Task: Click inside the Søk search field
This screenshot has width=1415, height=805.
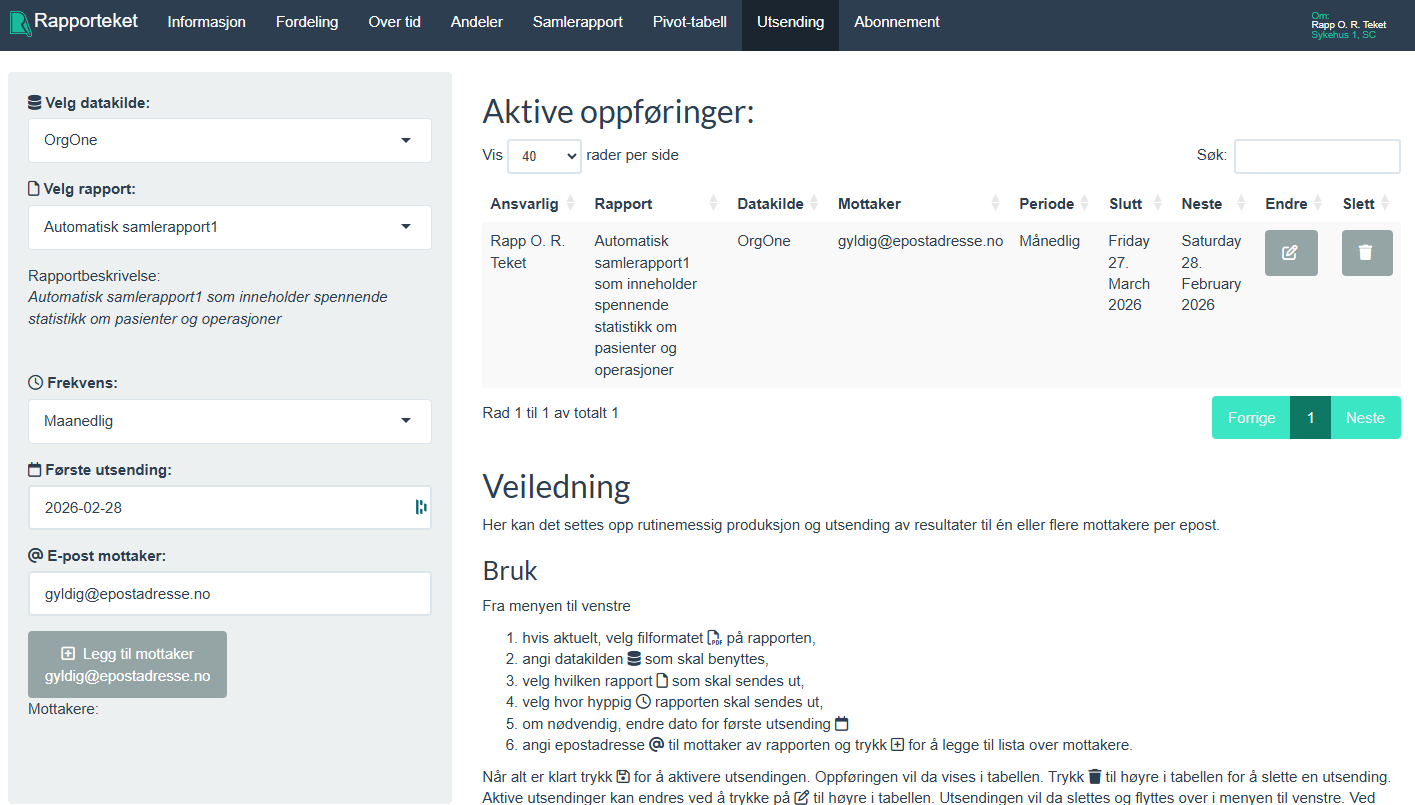Action: (1317, 156)
